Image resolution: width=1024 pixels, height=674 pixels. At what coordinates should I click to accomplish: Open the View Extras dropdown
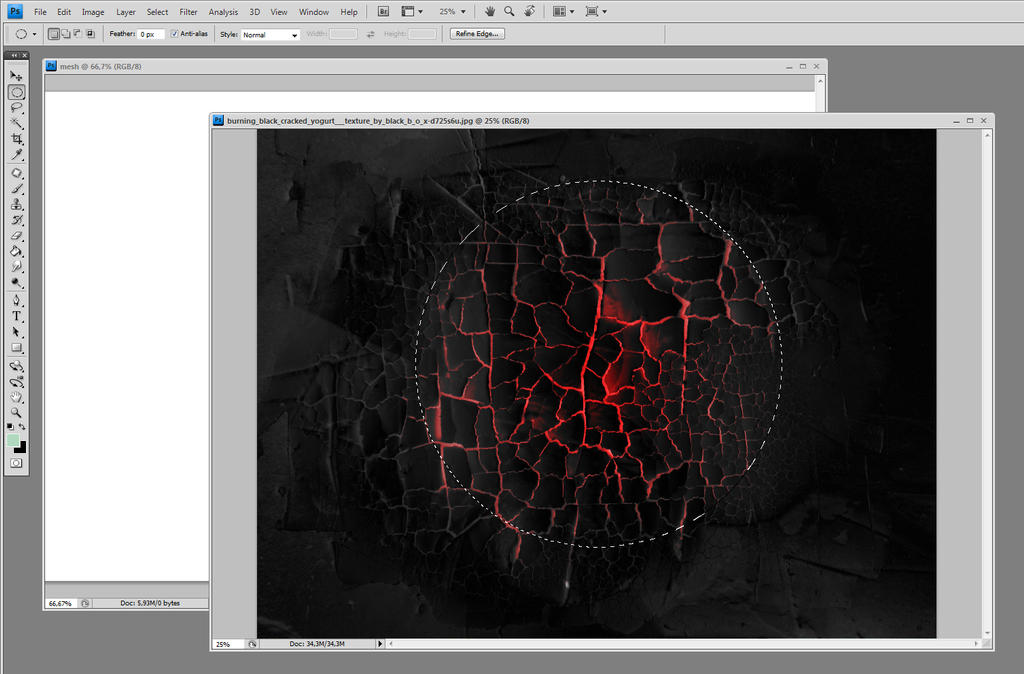coord(411,12)
